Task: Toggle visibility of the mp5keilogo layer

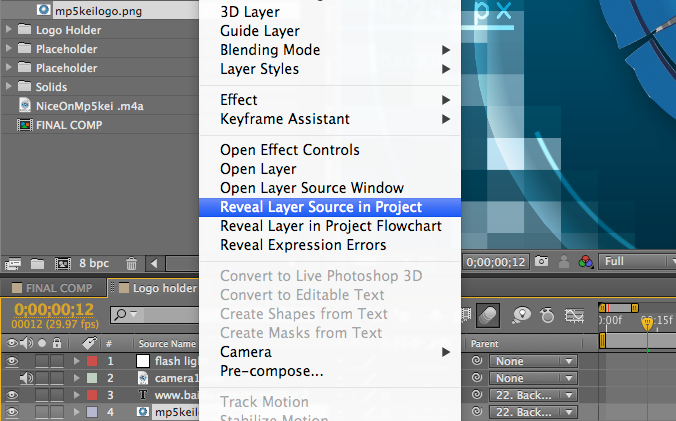Action: tap(11, 411)
